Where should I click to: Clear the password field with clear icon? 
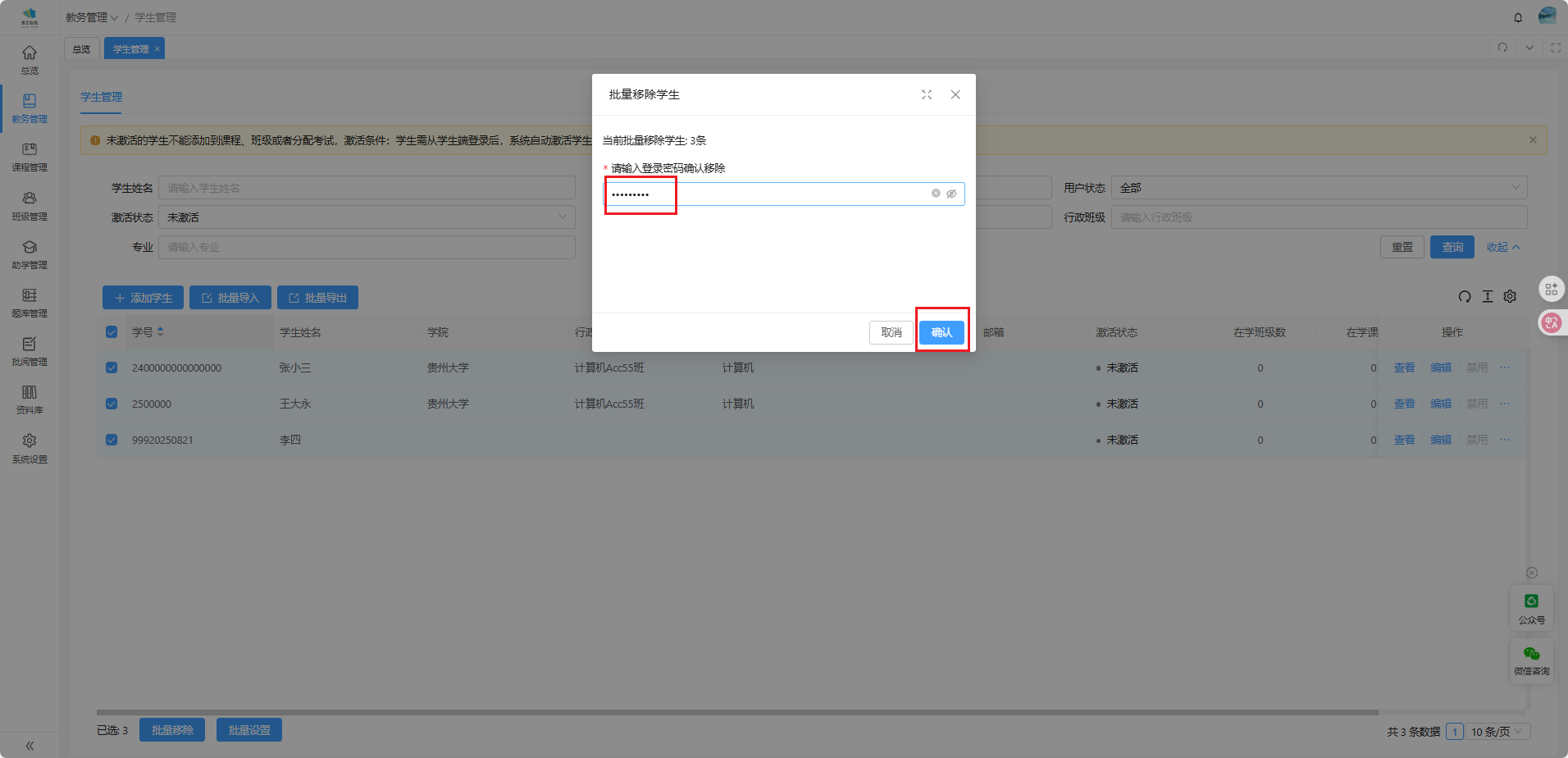936,194
